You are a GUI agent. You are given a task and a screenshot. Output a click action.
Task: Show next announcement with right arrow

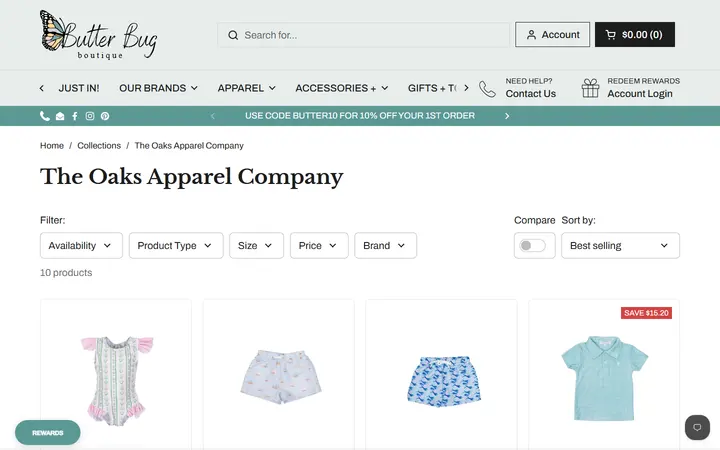(507, 116)
